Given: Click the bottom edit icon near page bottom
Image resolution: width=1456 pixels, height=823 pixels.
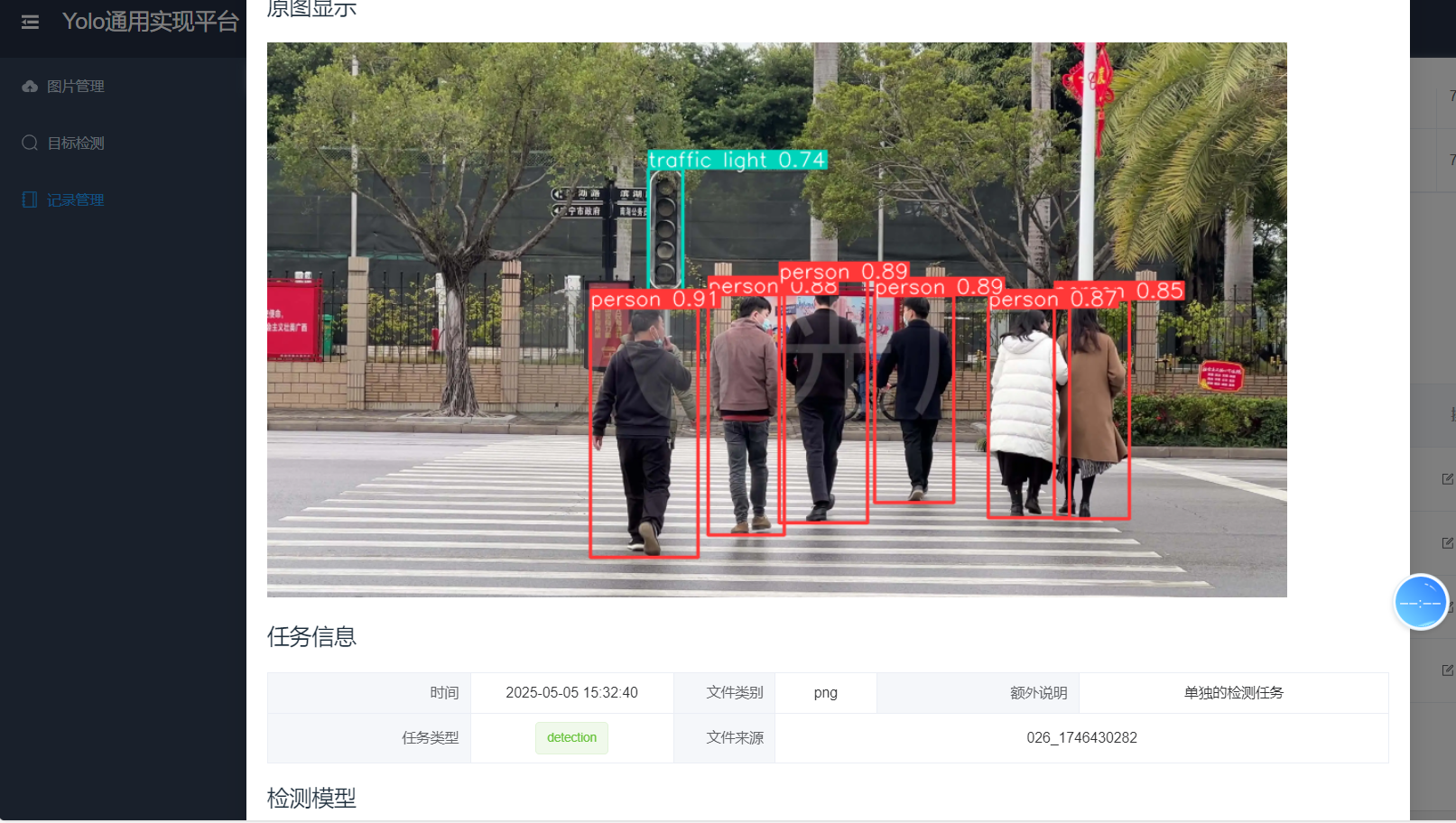Looking at the screenshot, I should tap(1448, 670).
